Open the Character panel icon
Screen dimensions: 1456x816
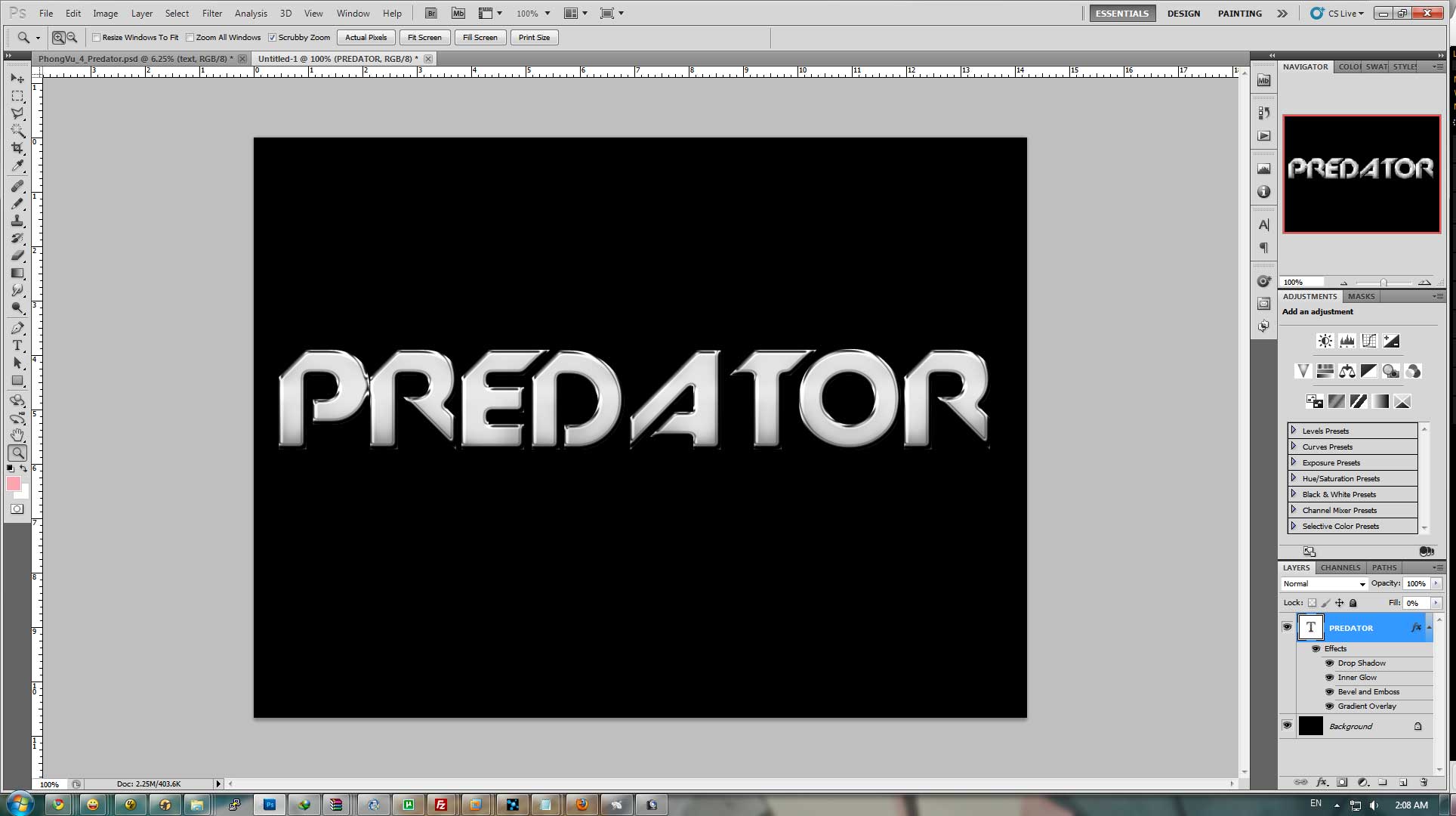coord(1263,225)
